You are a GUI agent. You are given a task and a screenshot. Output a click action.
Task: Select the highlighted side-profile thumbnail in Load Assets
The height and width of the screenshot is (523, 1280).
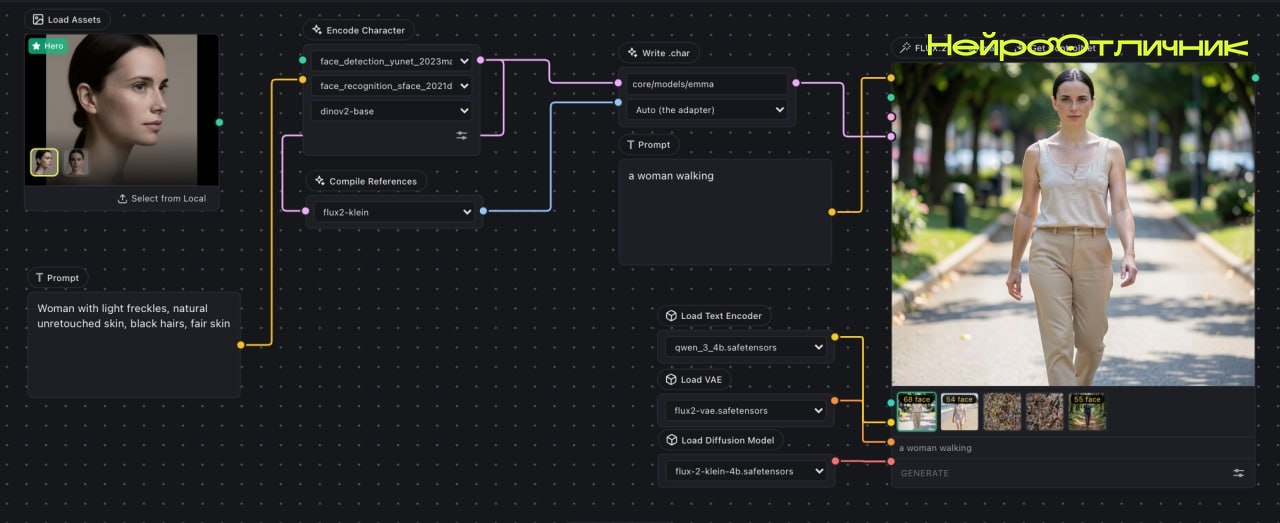tap(44, 162)
